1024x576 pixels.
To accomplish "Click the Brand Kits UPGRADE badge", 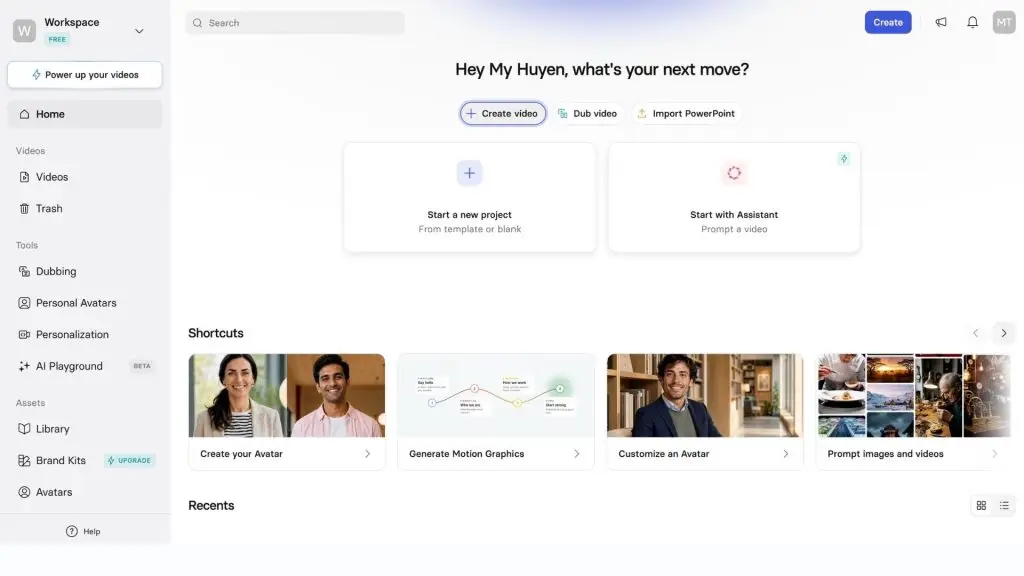I will point(129,460).
